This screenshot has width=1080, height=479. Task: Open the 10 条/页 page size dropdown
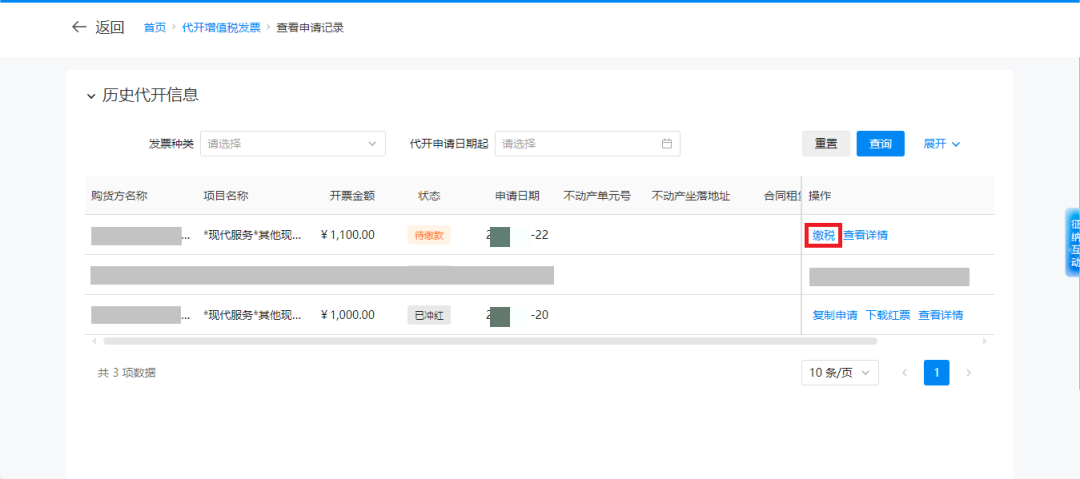[x=840, y=373]
